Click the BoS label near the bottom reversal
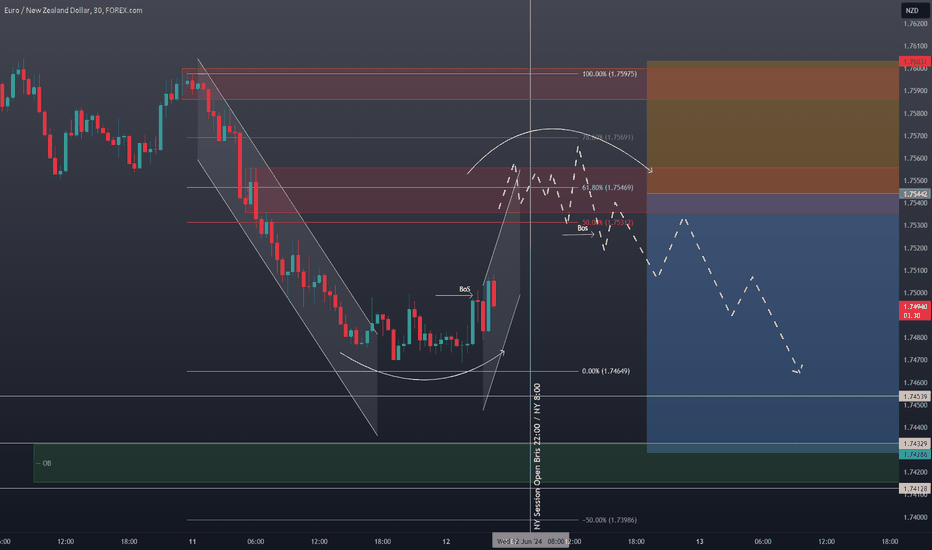This screenshot has height=550, width=932. (x=465, y=290)
